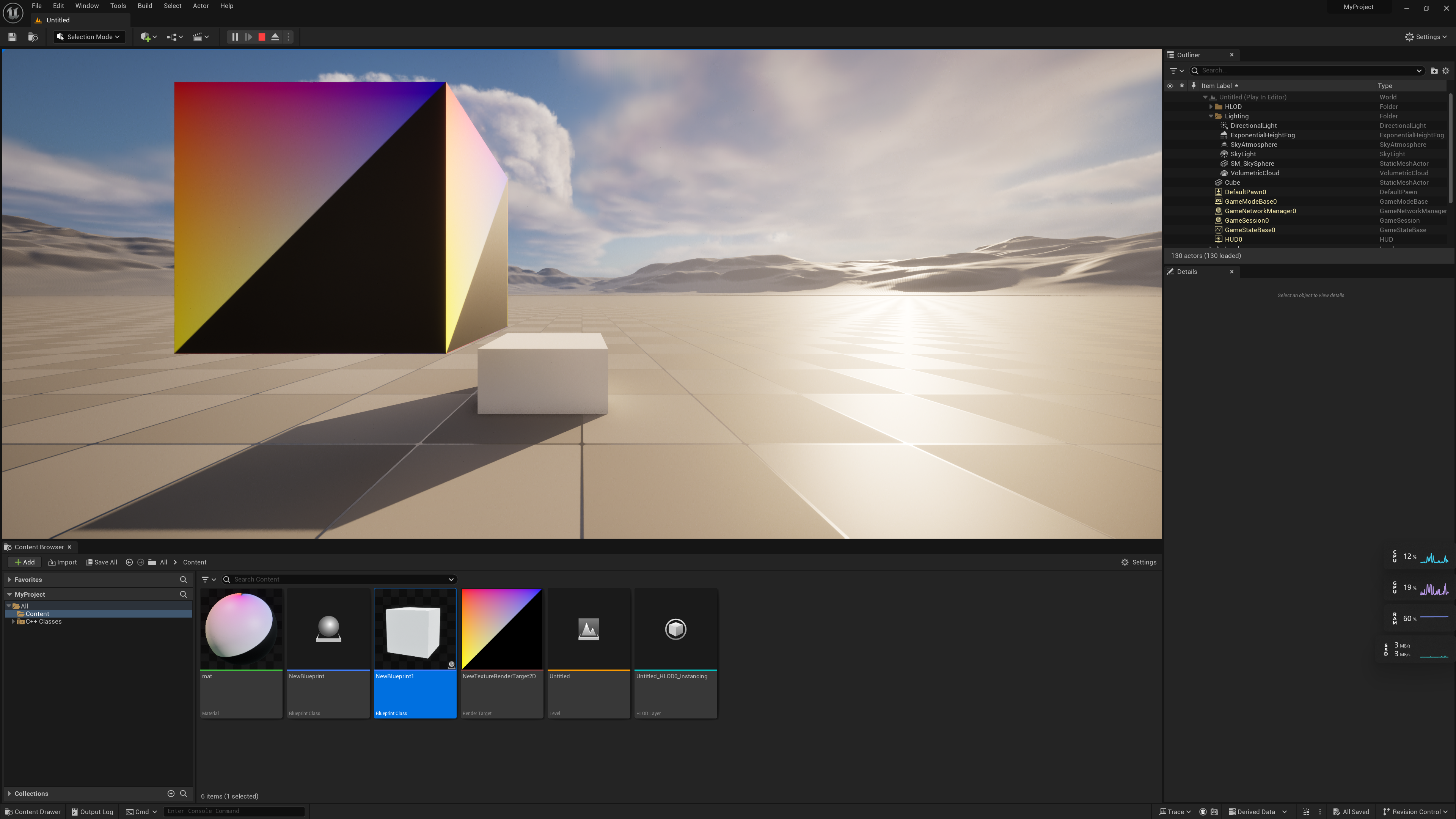Click the Eject from pawn icon
The width and height of the screenshot is (1456, 819).
(275, 37)
